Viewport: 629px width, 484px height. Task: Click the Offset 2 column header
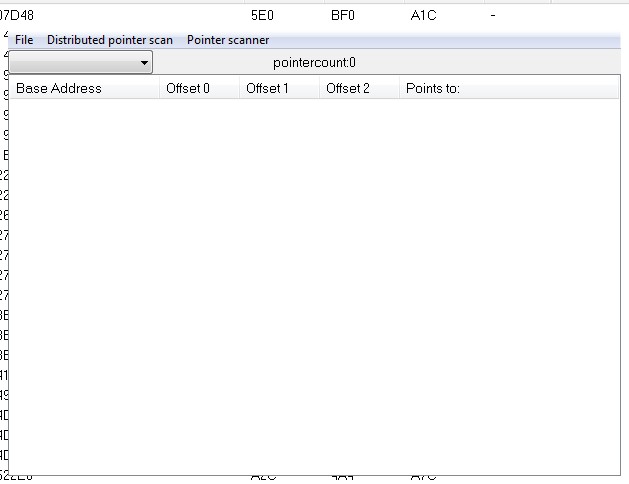pyautogui.click(x=348, y=88)
